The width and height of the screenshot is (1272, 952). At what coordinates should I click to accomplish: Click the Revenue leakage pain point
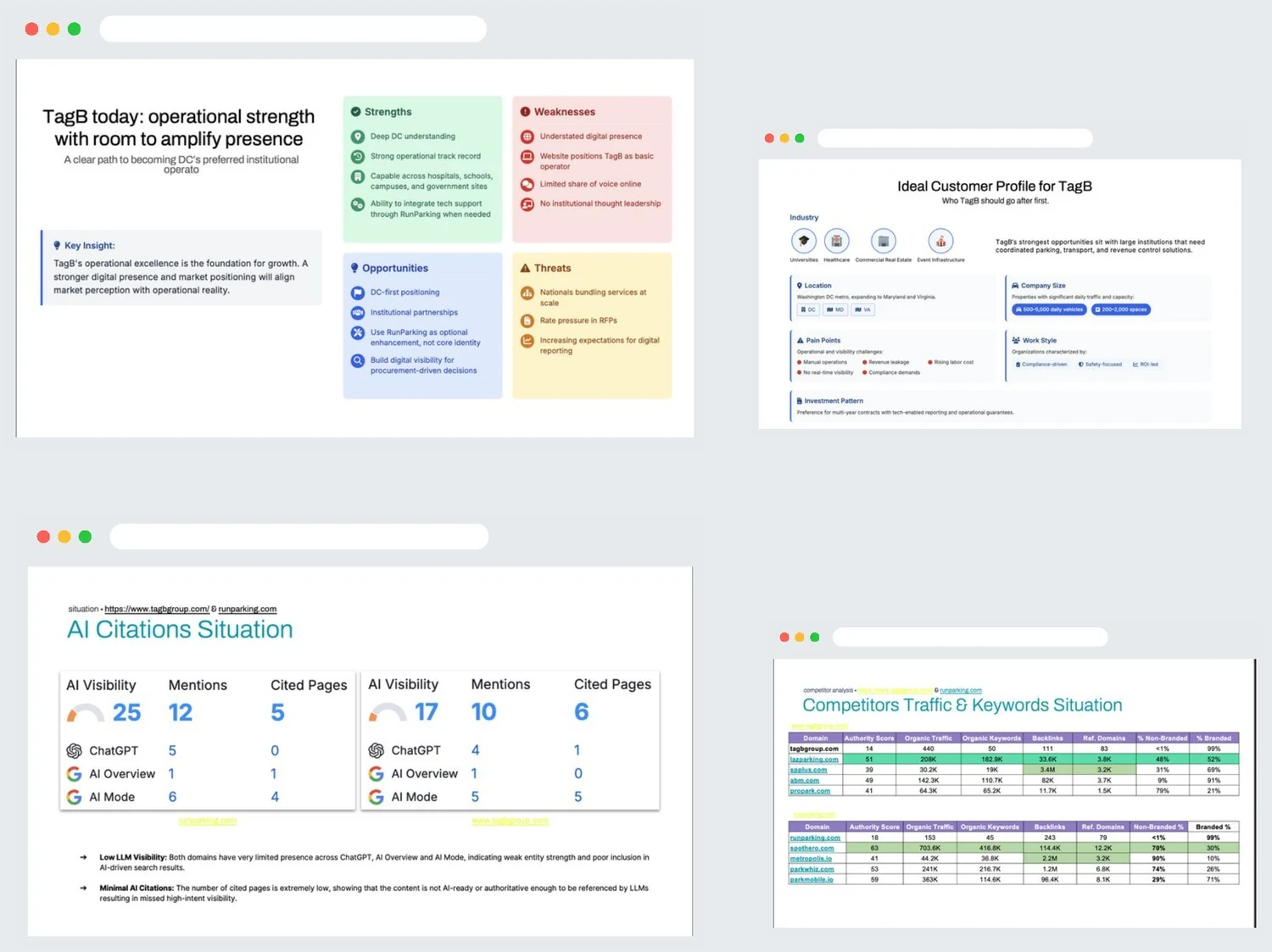pos(886,362)
